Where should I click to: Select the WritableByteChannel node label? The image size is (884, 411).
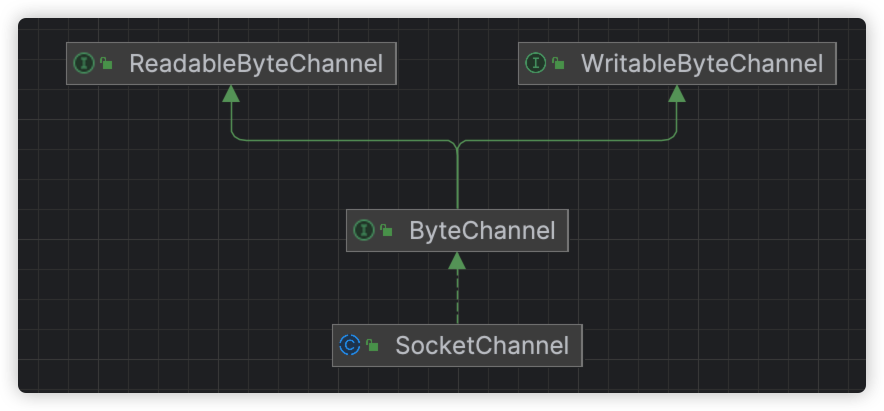pos(702,64)
